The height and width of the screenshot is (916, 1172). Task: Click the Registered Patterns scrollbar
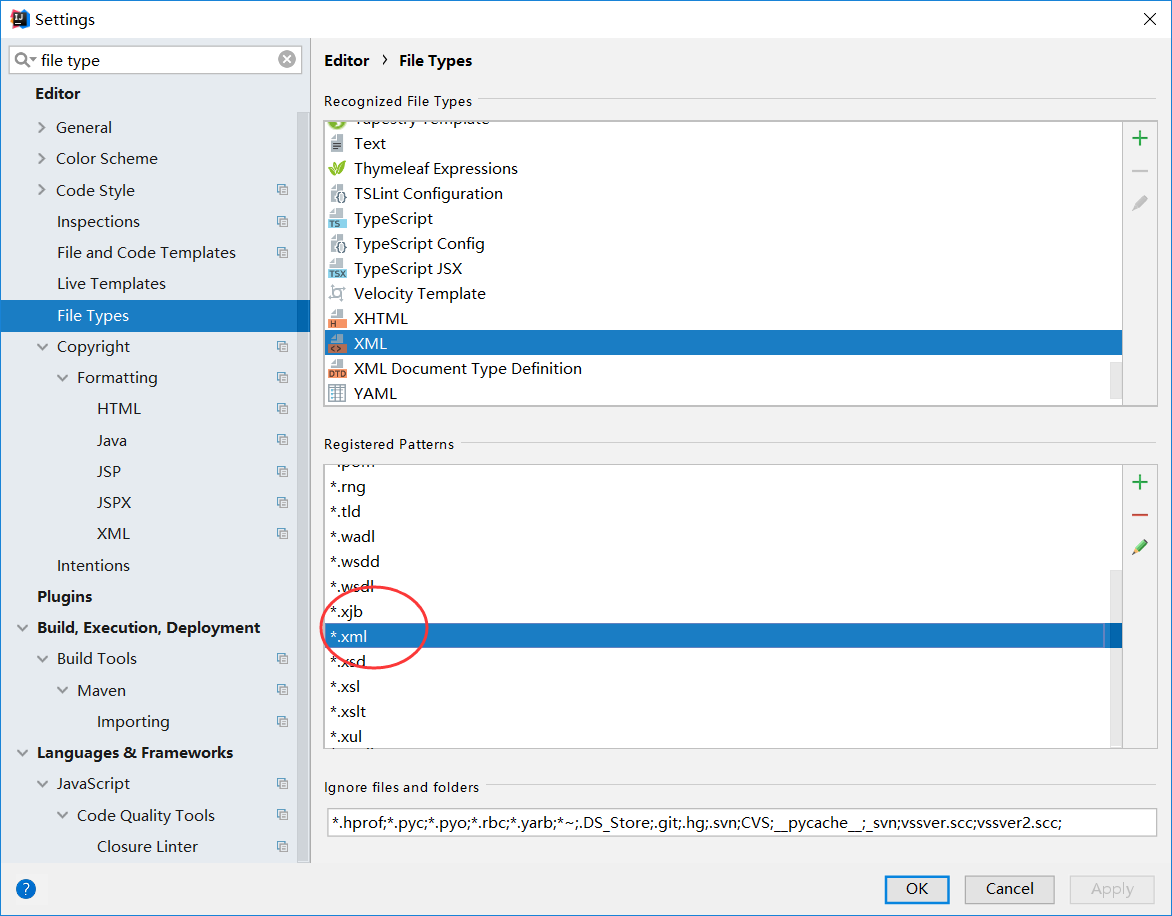tap(1116, 657)
